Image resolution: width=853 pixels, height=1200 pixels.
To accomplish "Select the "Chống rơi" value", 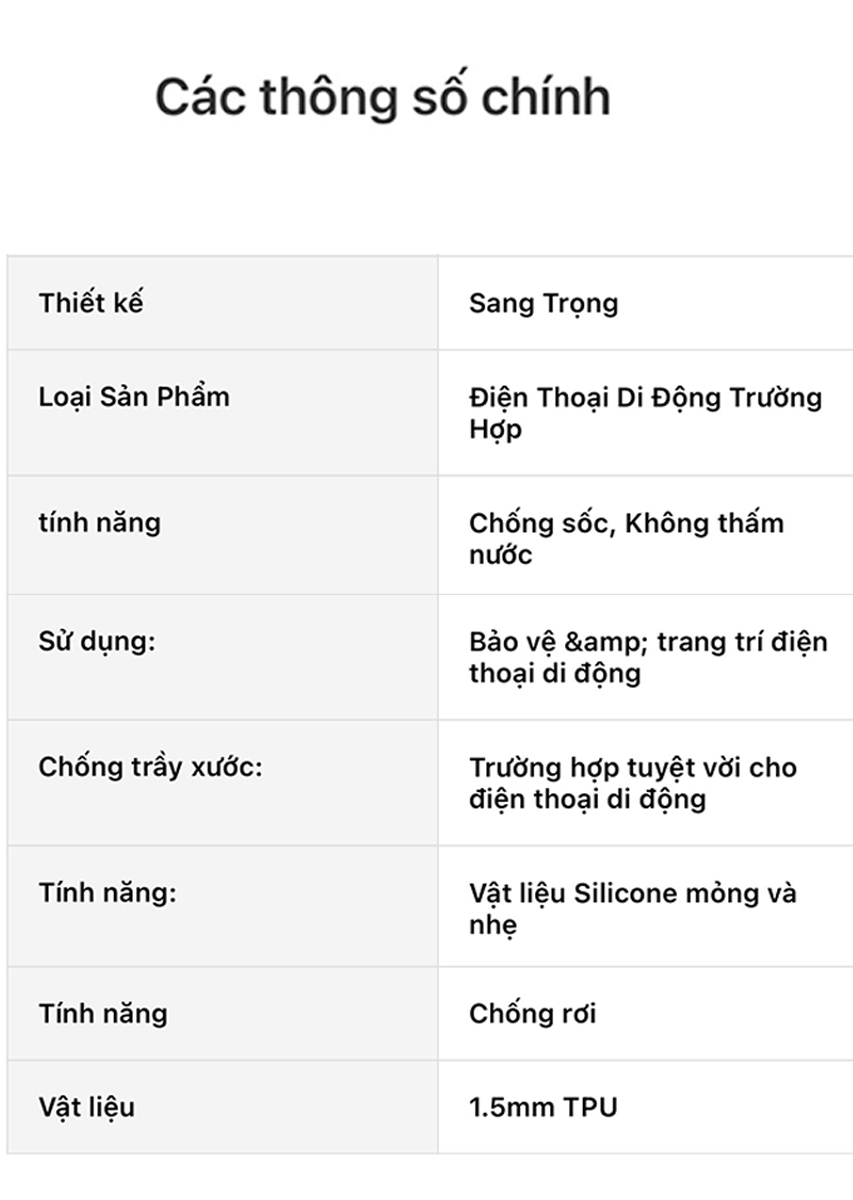I will point(532,1013).
